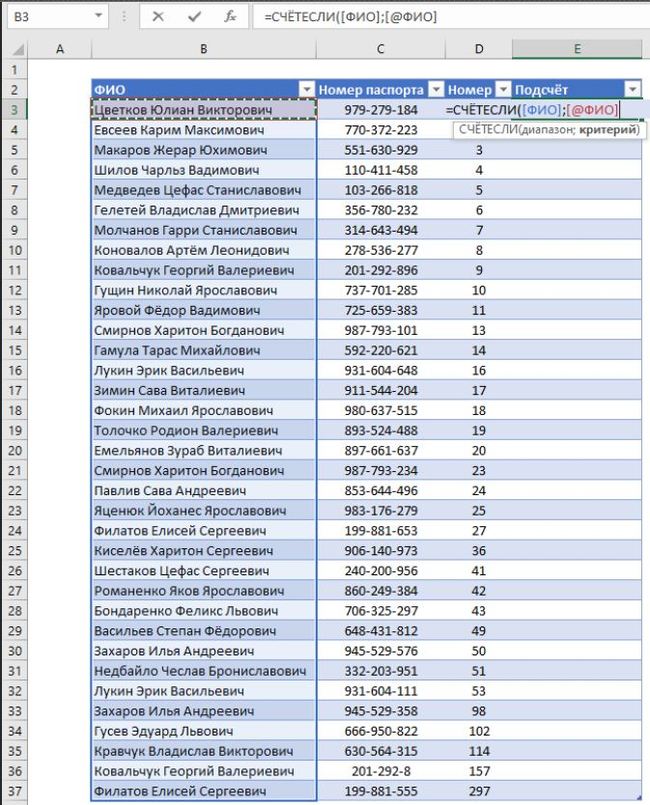Click passport number 201-292-8
Image resolution: width=650 pixels, height=805 pixels.
[x=381, y=771]
